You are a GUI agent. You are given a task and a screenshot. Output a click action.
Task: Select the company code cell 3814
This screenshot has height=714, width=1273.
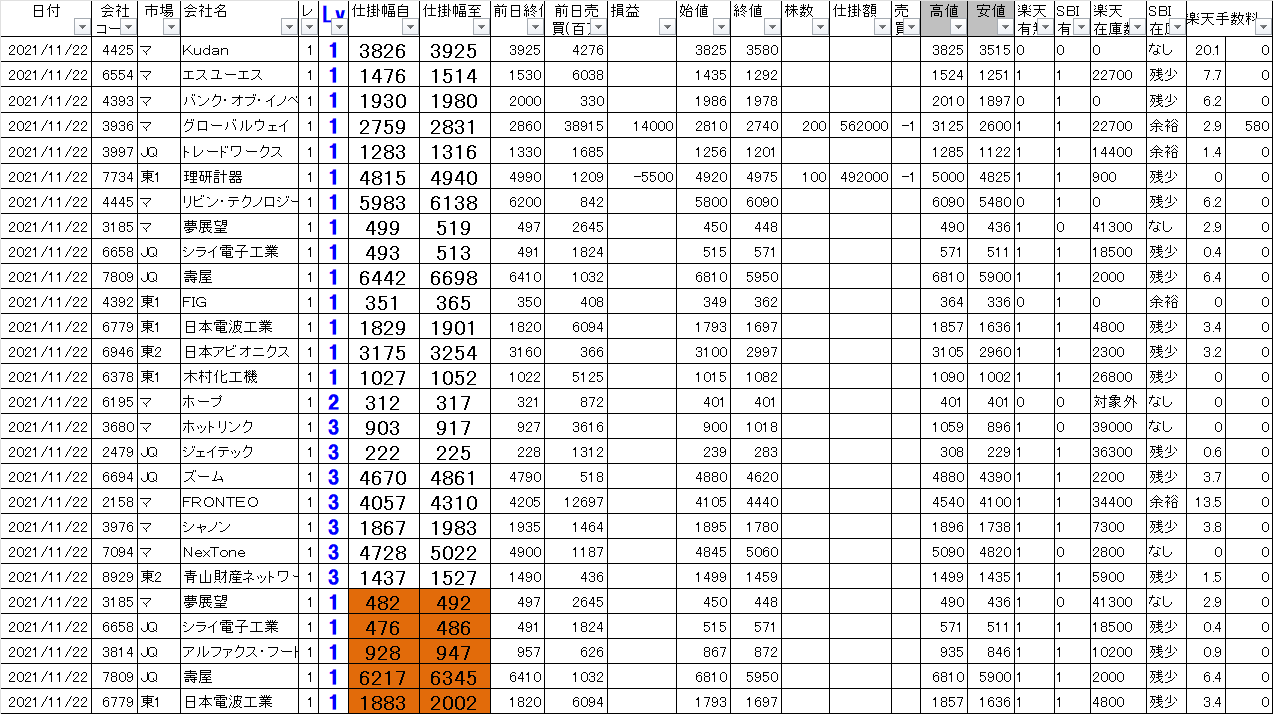click(x=115, y=651)
